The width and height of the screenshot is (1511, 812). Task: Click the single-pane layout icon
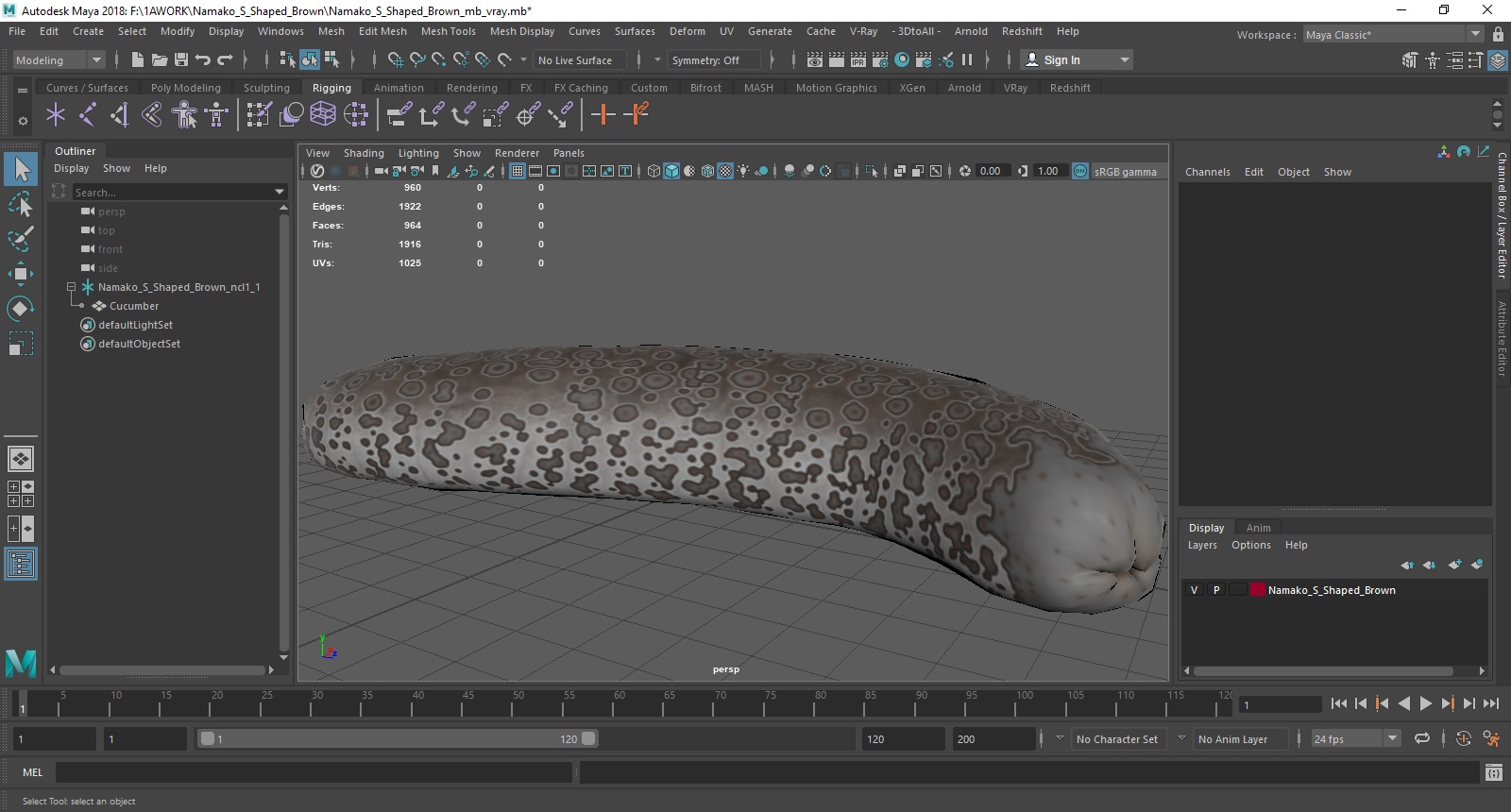click(x=21, y=459)
